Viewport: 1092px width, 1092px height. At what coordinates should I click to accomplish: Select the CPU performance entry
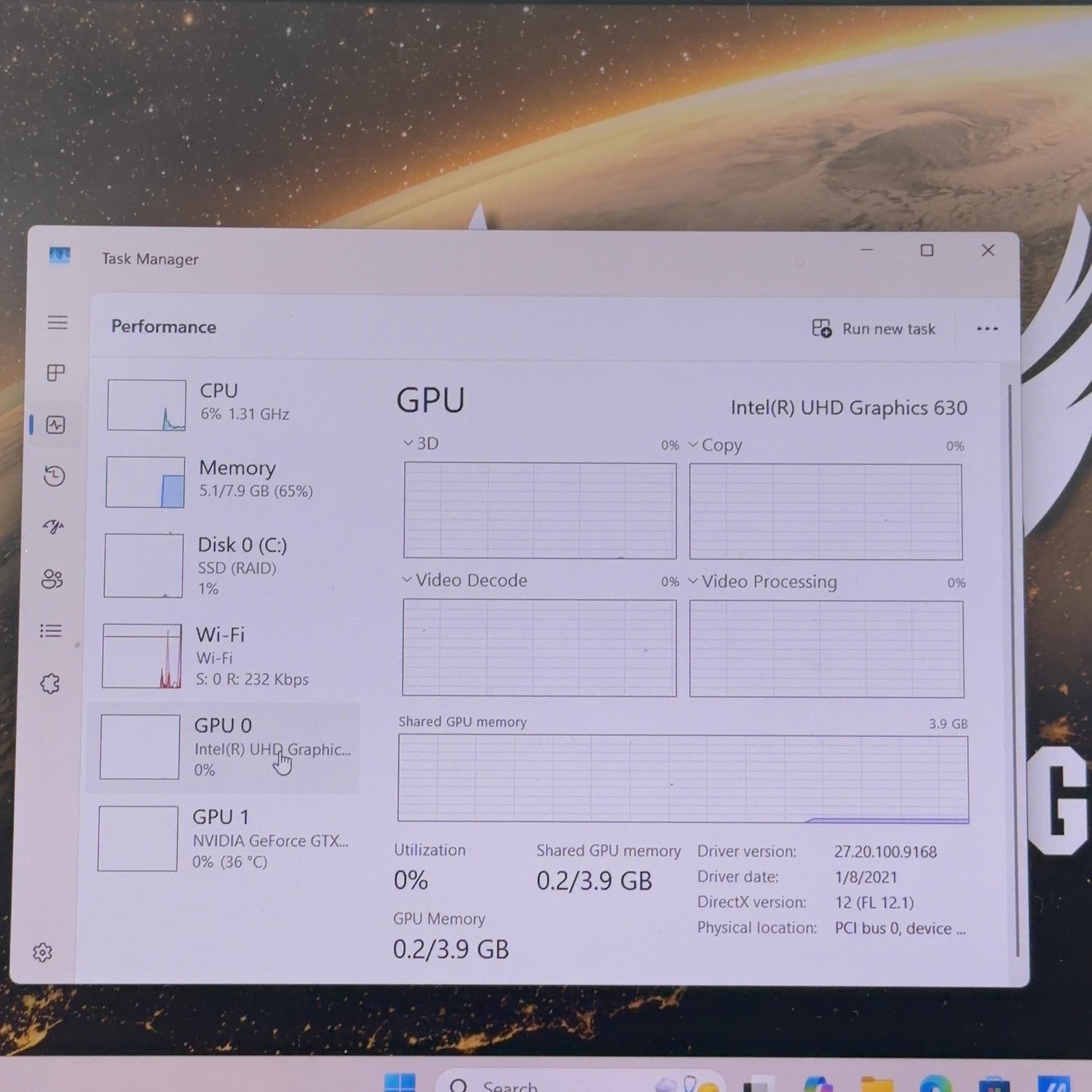pos(226,405)
